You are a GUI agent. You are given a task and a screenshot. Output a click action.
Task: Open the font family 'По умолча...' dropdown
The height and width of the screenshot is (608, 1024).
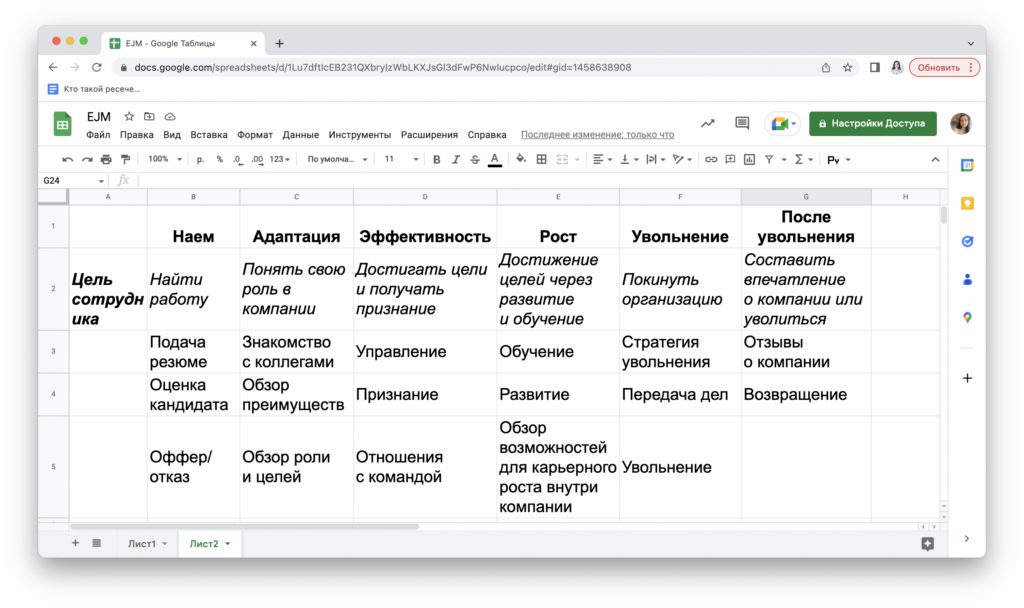(x=337, y=159)
